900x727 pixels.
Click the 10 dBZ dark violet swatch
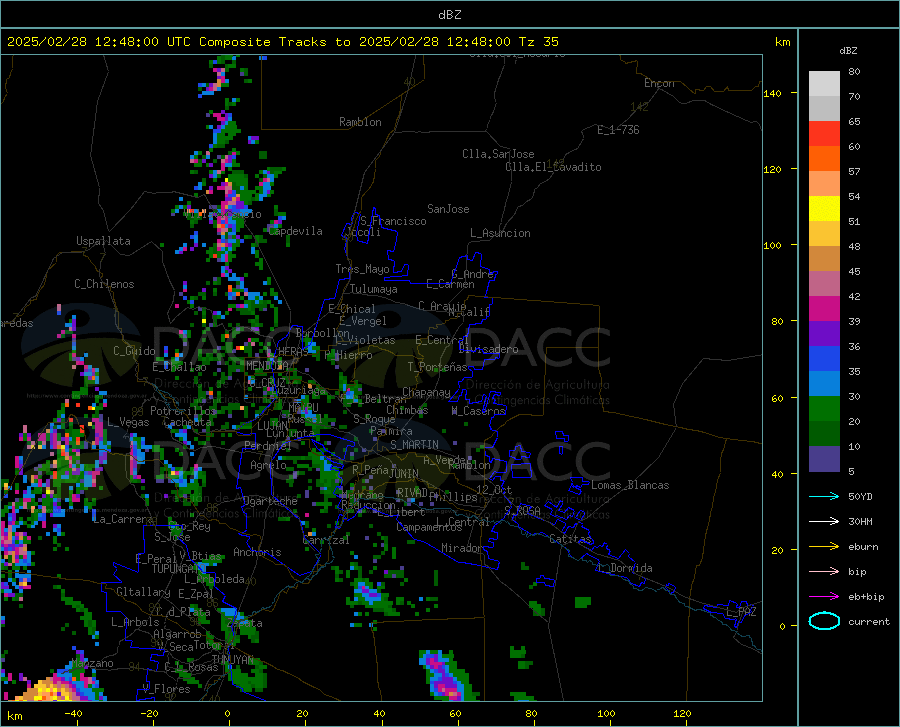pyautogui.click(x=824, y=458)
